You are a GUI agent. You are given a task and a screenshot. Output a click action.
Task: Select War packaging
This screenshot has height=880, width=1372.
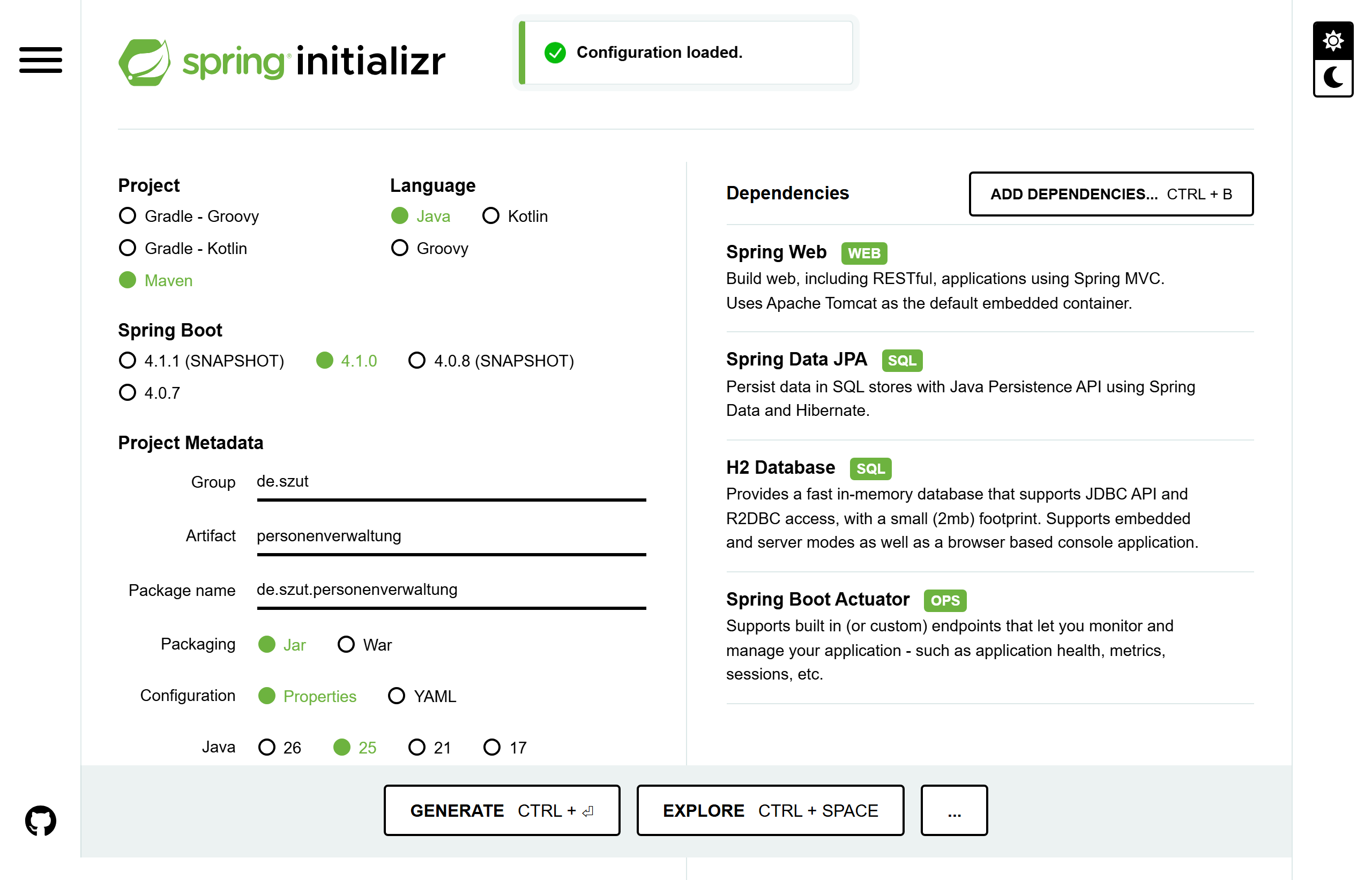click(x=364, y=645)
